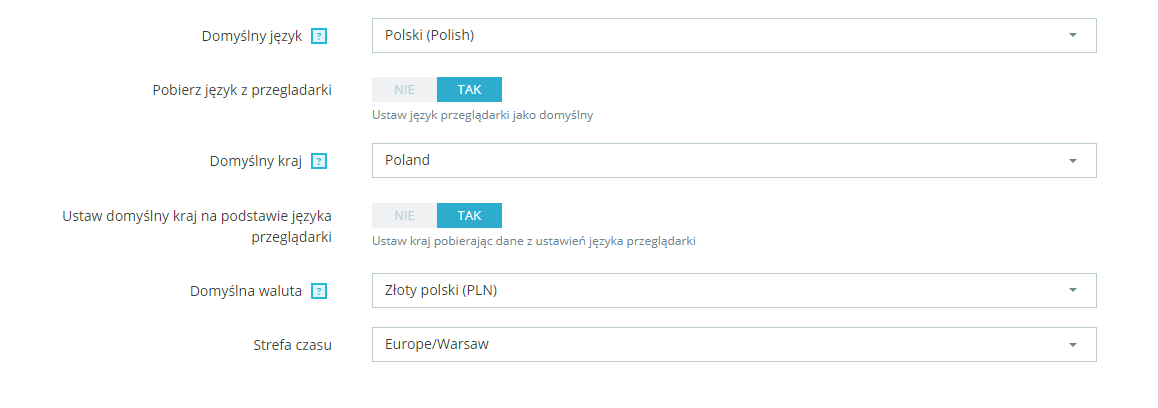Set Pobierz język z przegladarki to NIE
Viewport: 1158px width, 408px height.
[404, 89]
